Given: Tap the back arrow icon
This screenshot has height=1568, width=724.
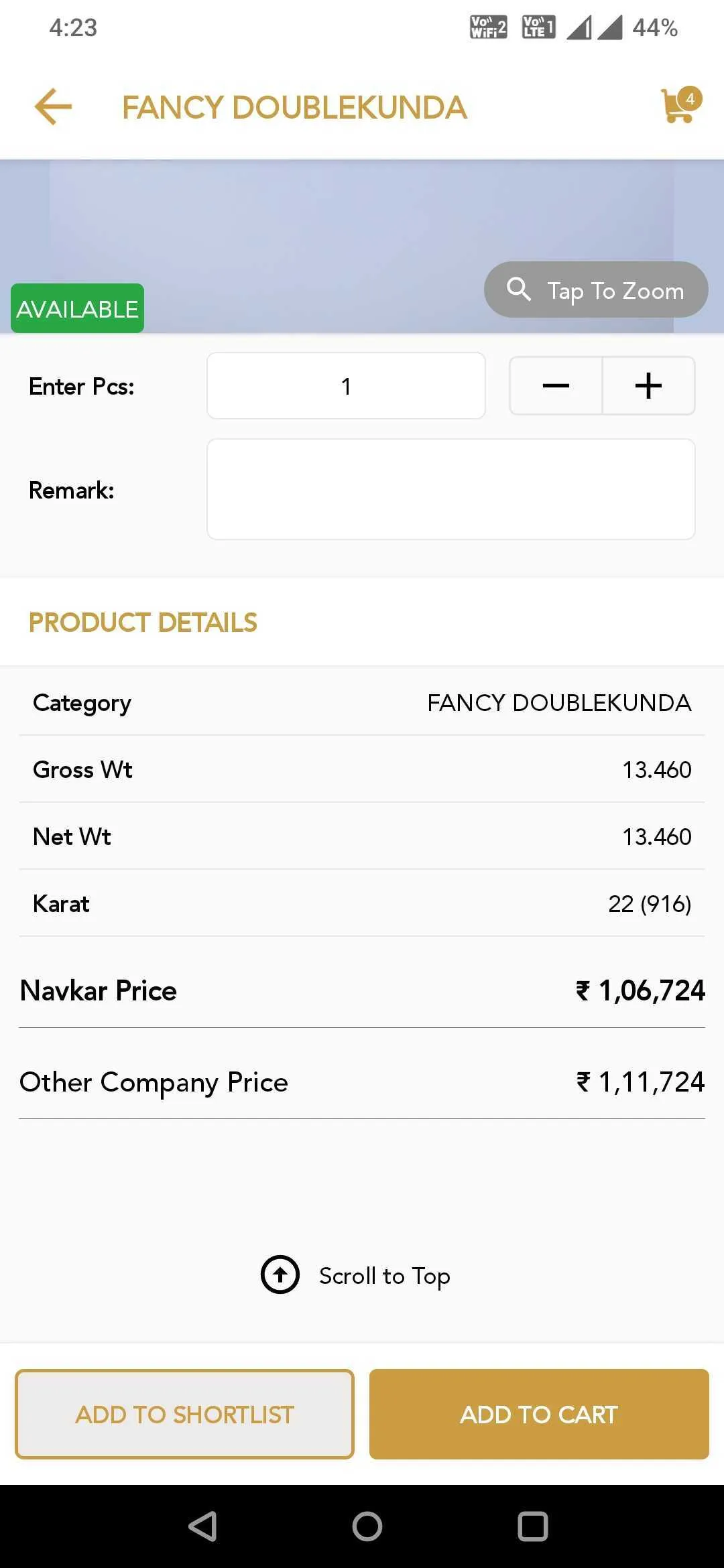Looking at the screenshot, I should coord(53,107).
